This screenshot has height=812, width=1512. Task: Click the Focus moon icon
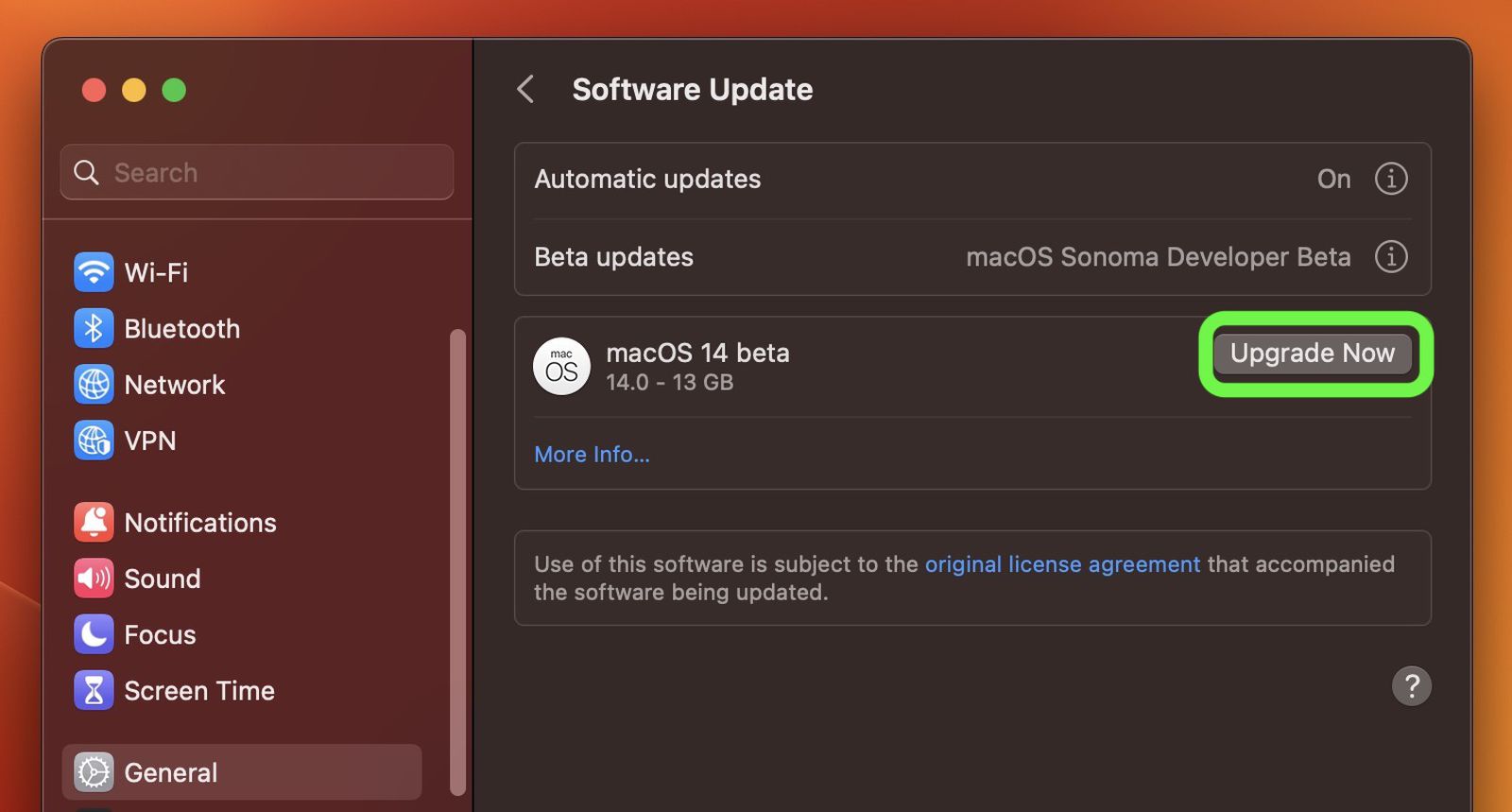[94, 634]
